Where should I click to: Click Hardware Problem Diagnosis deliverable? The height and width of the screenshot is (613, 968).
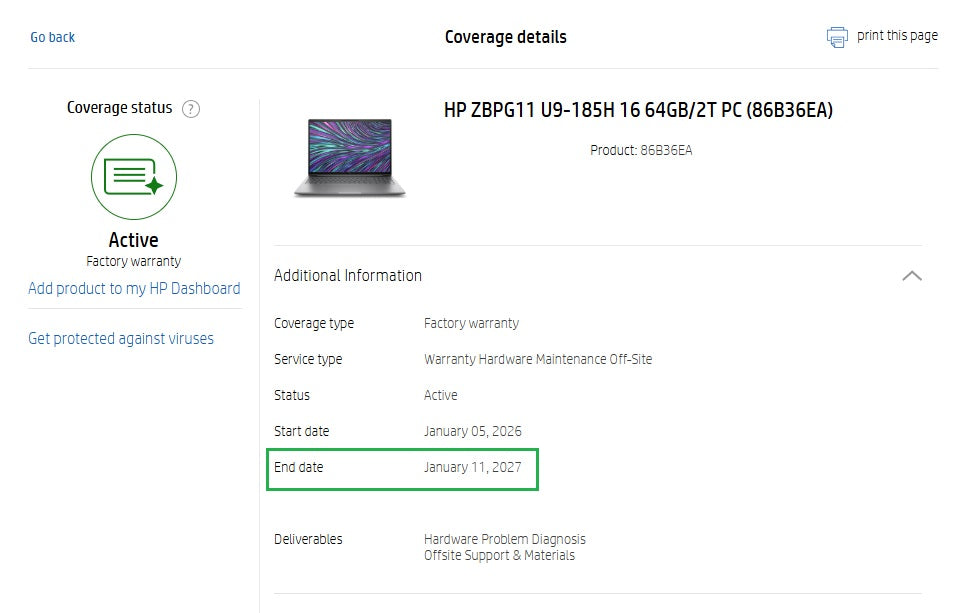(504, 539)
